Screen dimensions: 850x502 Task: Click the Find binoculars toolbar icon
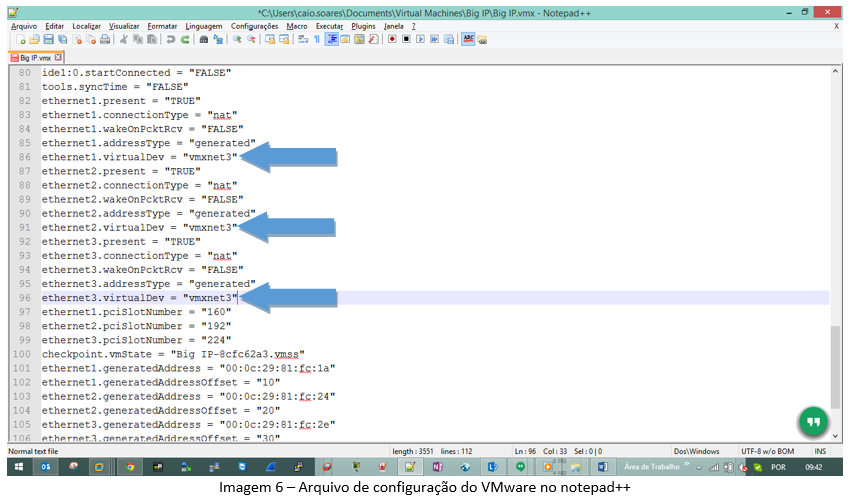click(x=204, y=39)
